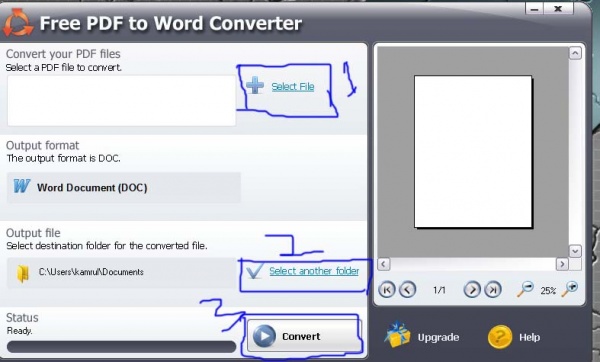Minimize the converter window
The width and height of the screenshot is (600, 362).
click(x=534, y=8)
